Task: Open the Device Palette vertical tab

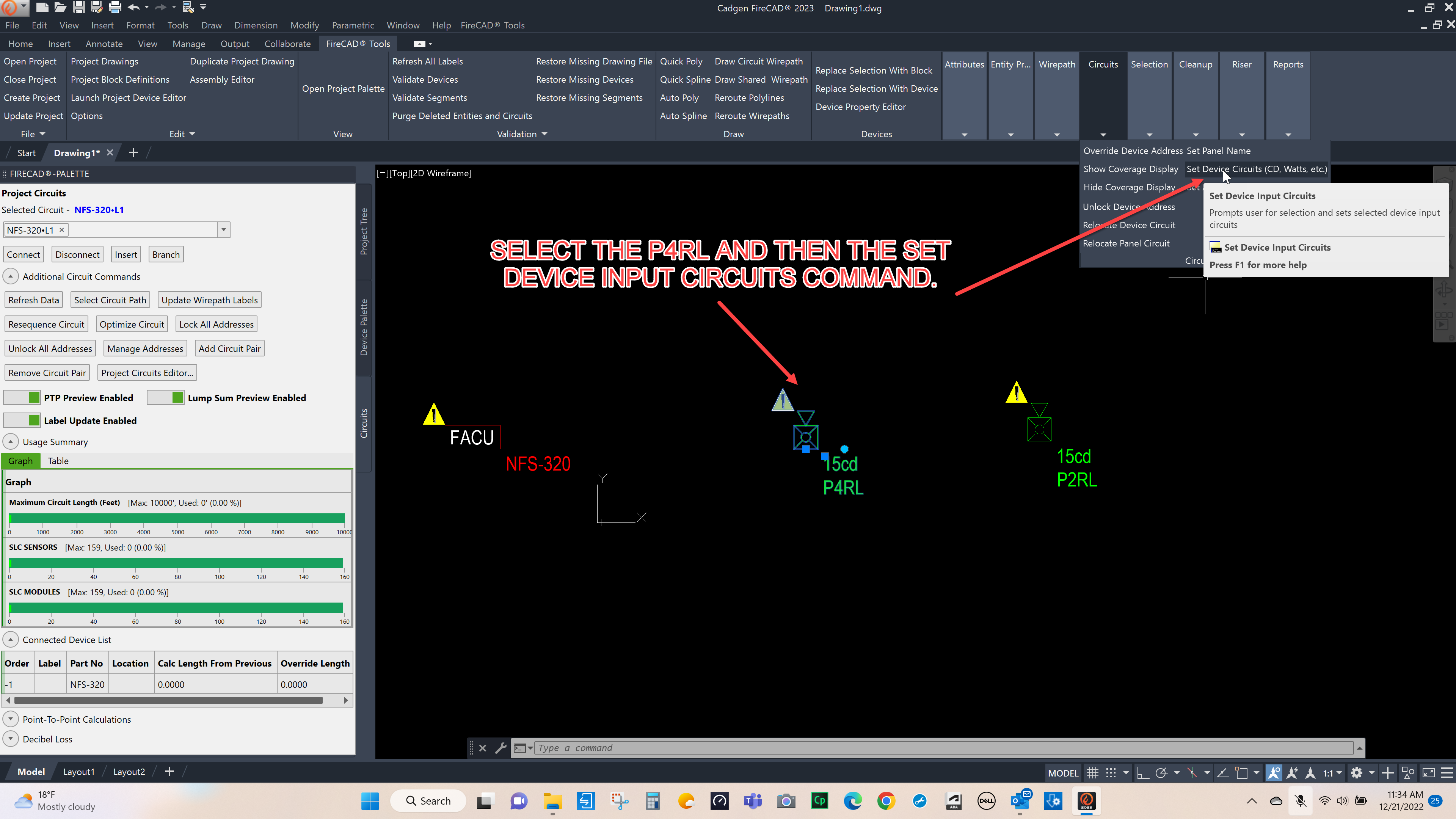Action: (x=364, y=327)
